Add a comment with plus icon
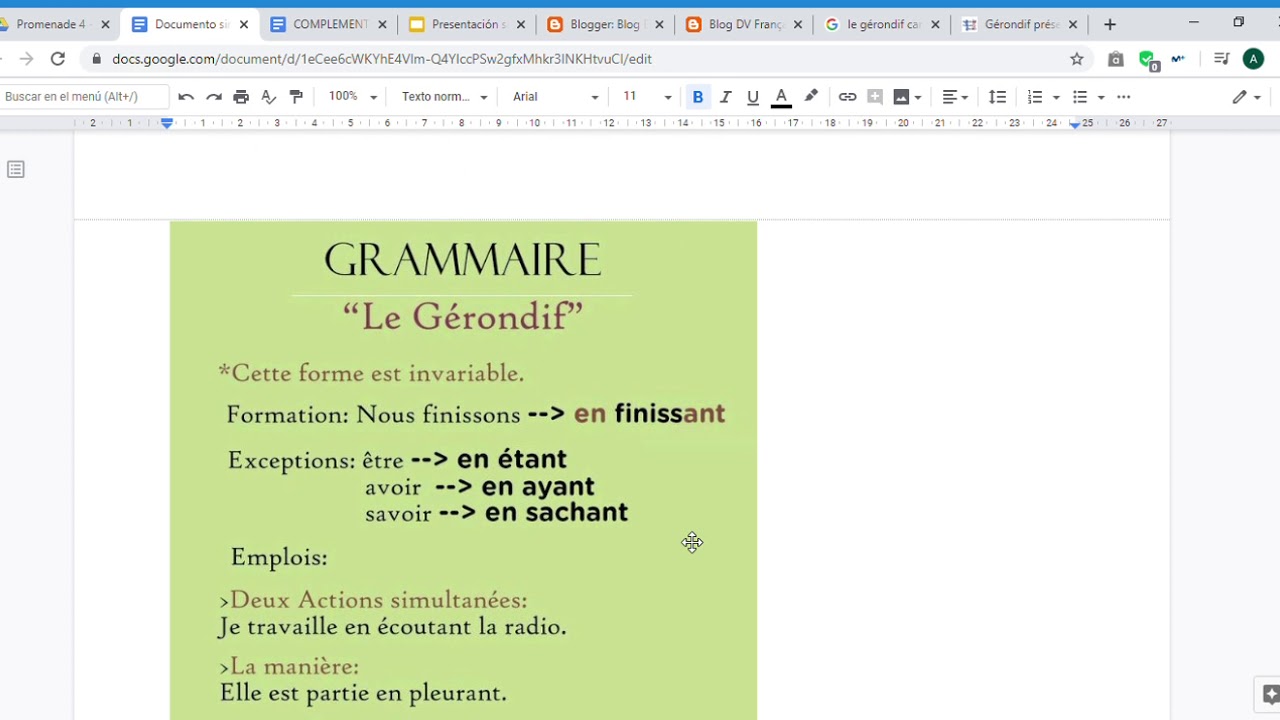 click(x=875, y=97)
